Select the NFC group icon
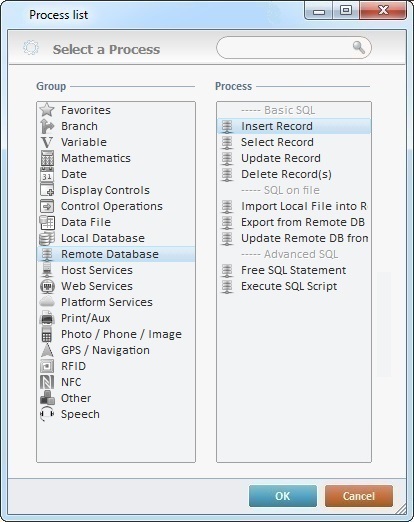Screen dimensions: 414x522 point(47,382)
